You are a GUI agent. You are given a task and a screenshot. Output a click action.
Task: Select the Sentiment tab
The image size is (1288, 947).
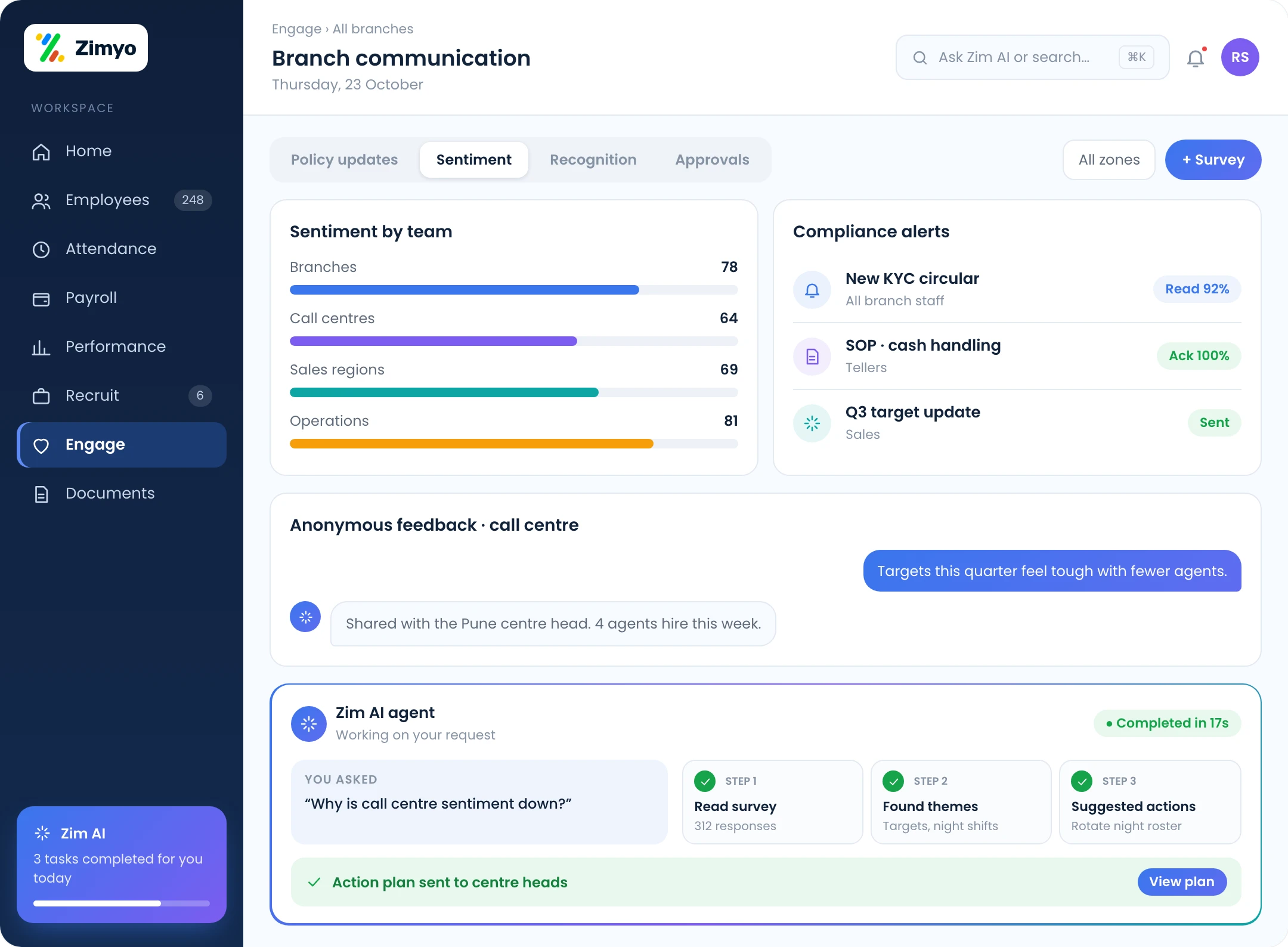click(474, 160)
